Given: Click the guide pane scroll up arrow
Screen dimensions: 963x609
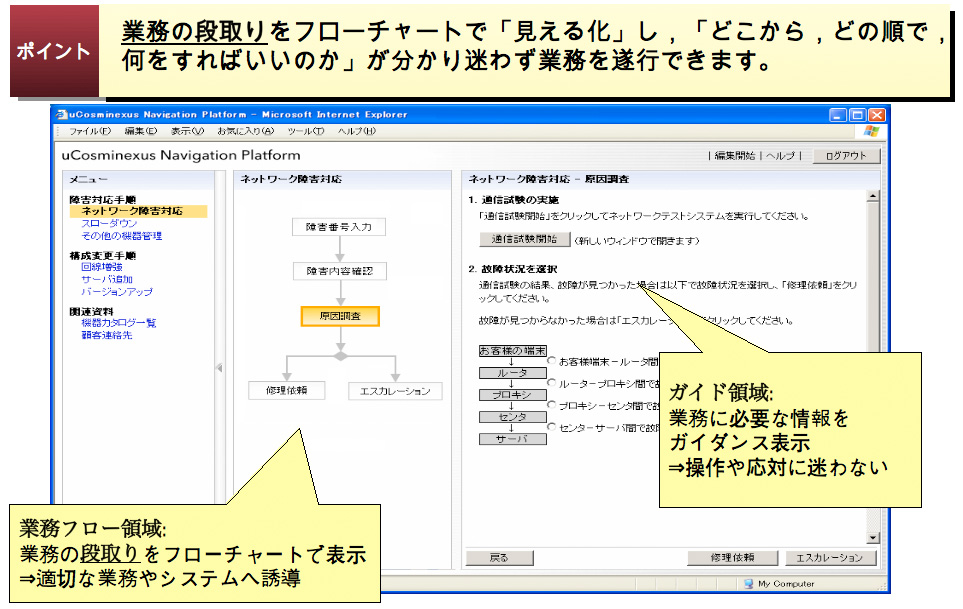Looking at the screenshot, I should coord(873,196).
